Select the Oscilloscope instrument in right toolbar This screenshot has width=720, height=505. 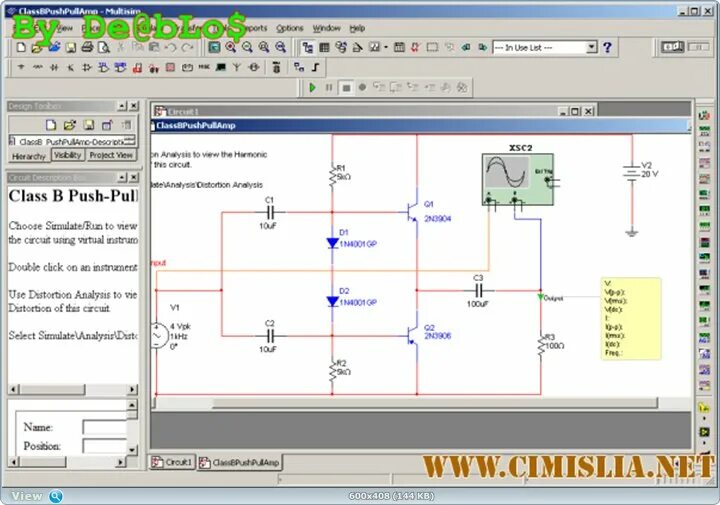coord(704,163)
